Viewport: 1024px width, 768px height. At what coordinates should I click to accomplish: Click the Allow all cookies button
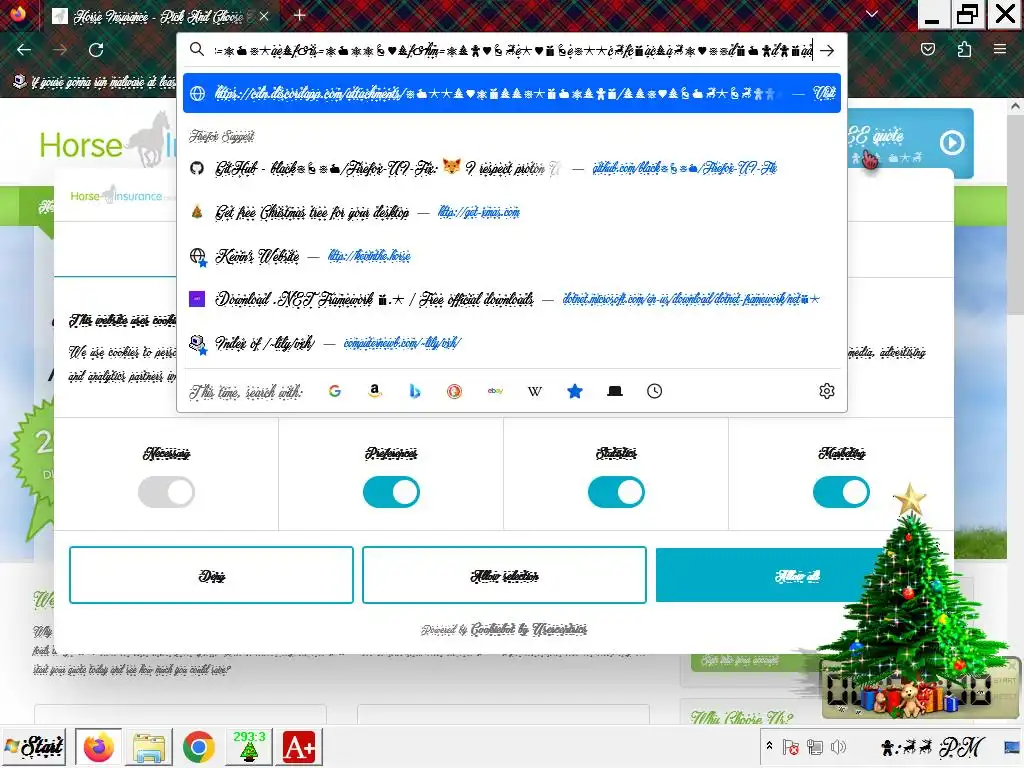click(x=797, y=575)
